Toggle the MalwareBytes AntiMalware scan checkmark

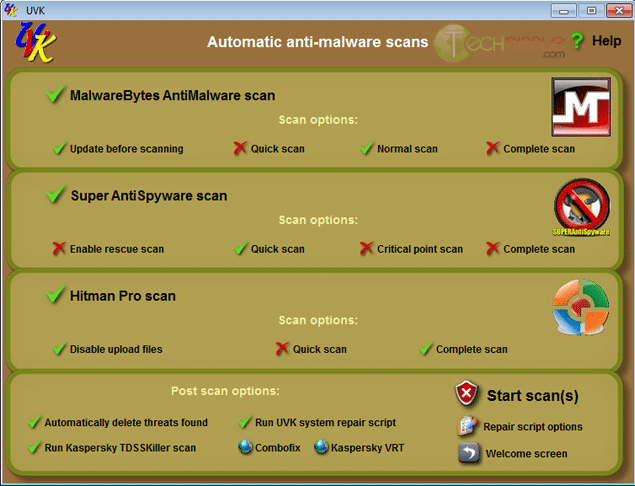(55, 94)
